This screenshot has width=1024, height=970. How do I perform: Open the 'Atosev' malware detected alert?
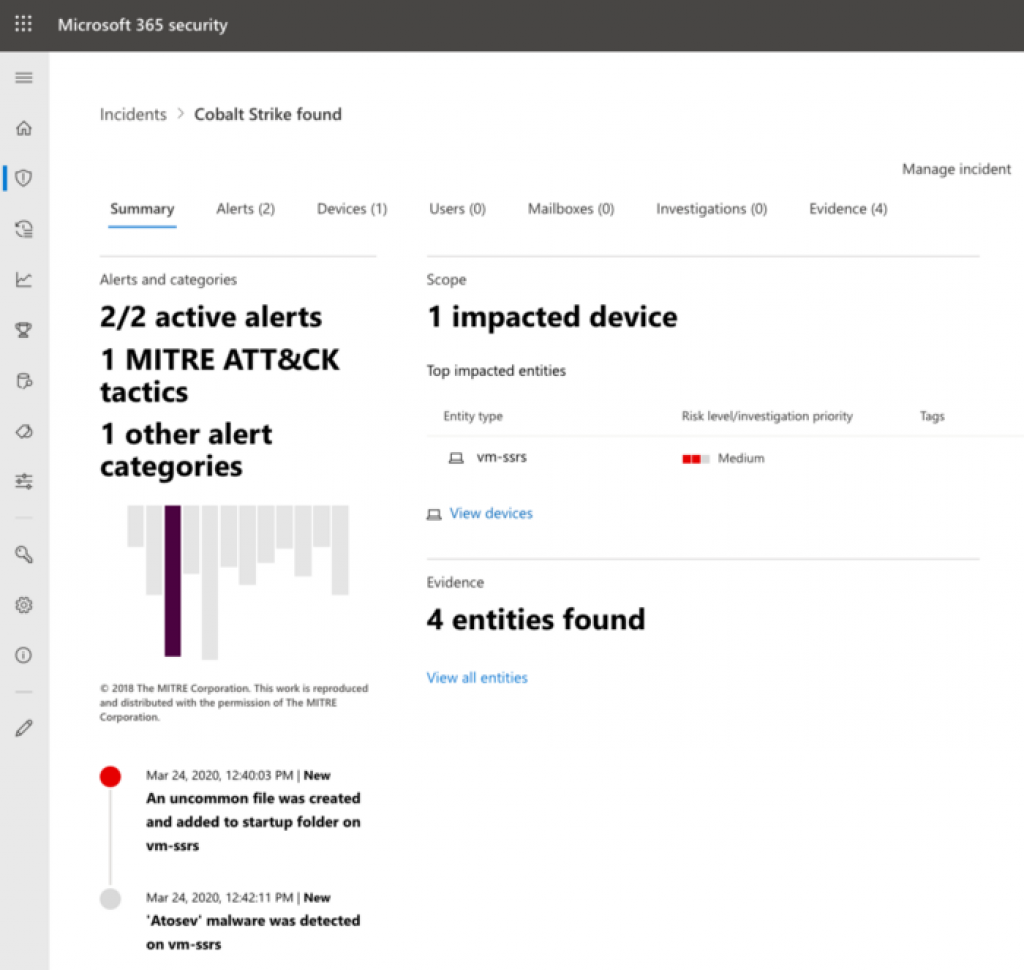point(253,932)
